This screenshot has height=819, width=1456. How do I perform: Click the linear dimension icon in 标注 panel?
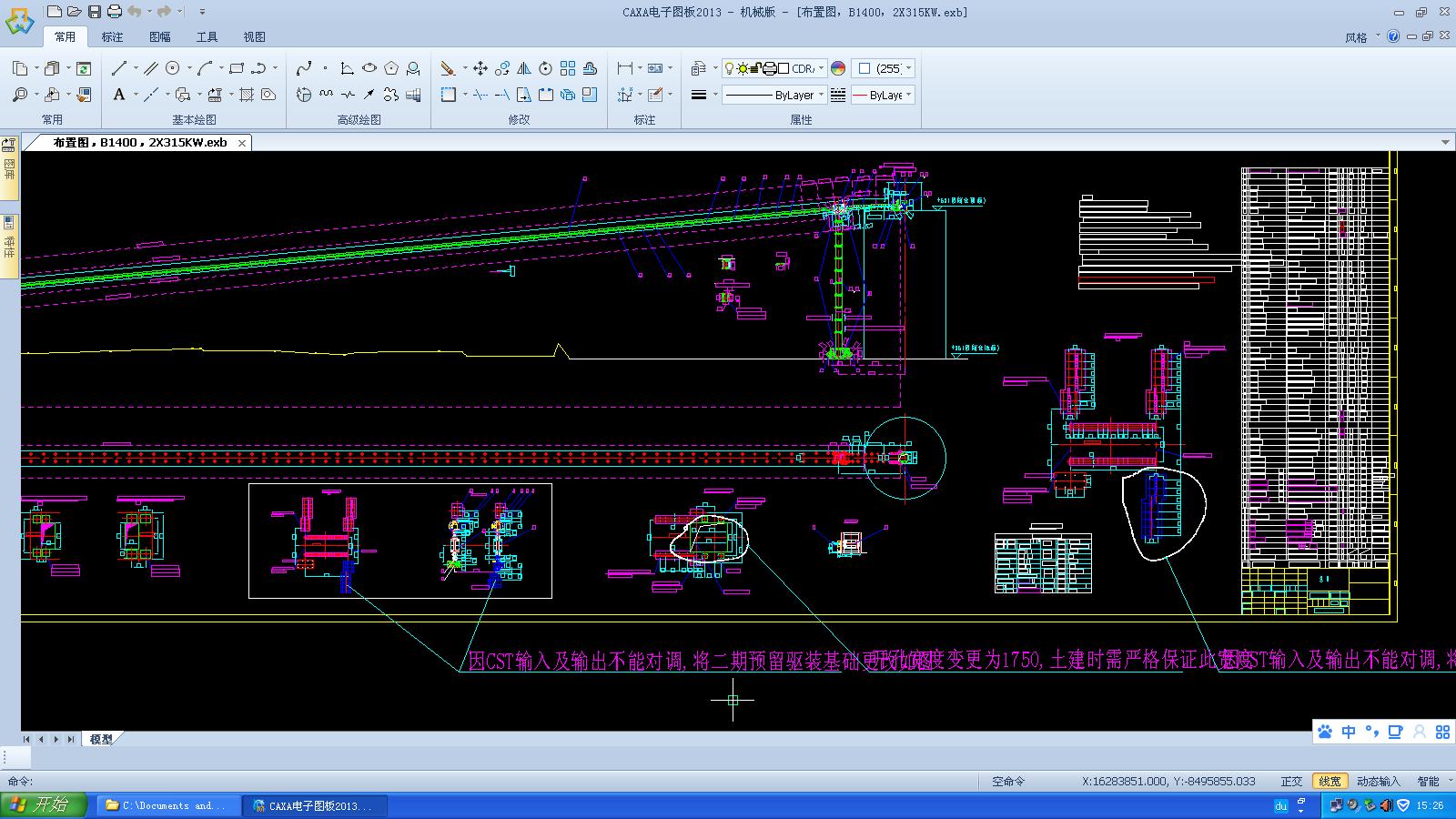[623, 66]
